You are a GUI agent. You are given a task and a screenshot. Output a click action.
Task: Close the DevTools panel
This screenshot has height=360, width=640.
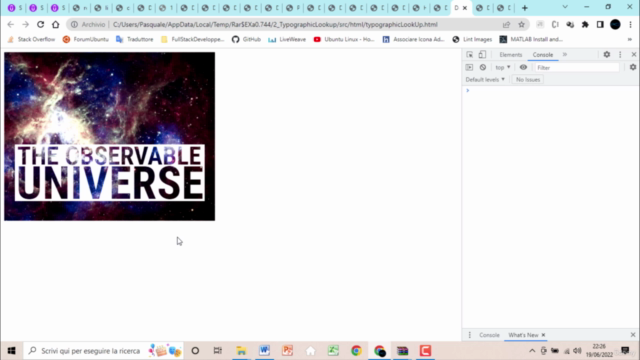click(633, 55)
